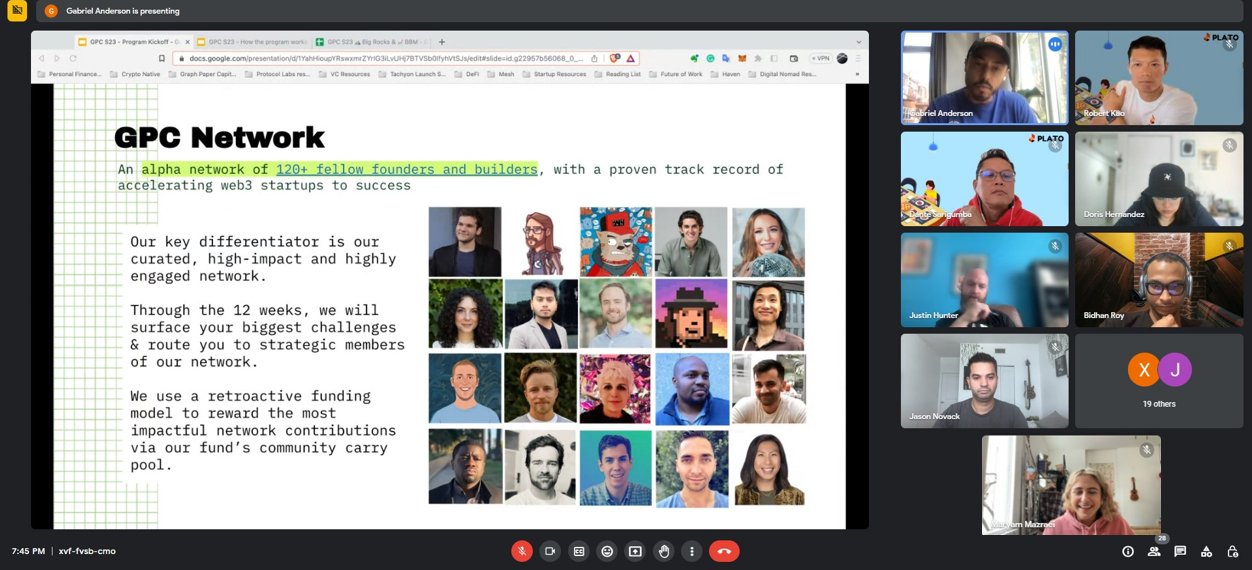Click 120+ fellow founders and builders link
The height and width of the screenshot is (570, 1252).
(406, 169)
